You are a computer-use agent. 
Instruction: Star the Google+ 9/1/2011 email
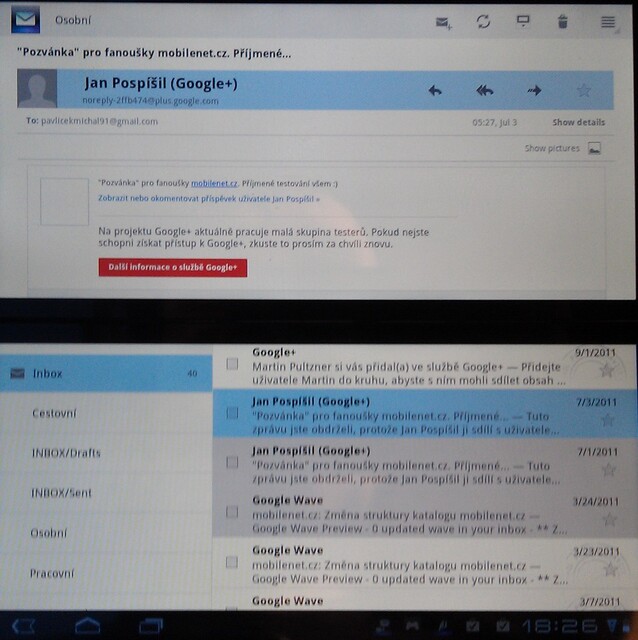(x=607, y=370)
